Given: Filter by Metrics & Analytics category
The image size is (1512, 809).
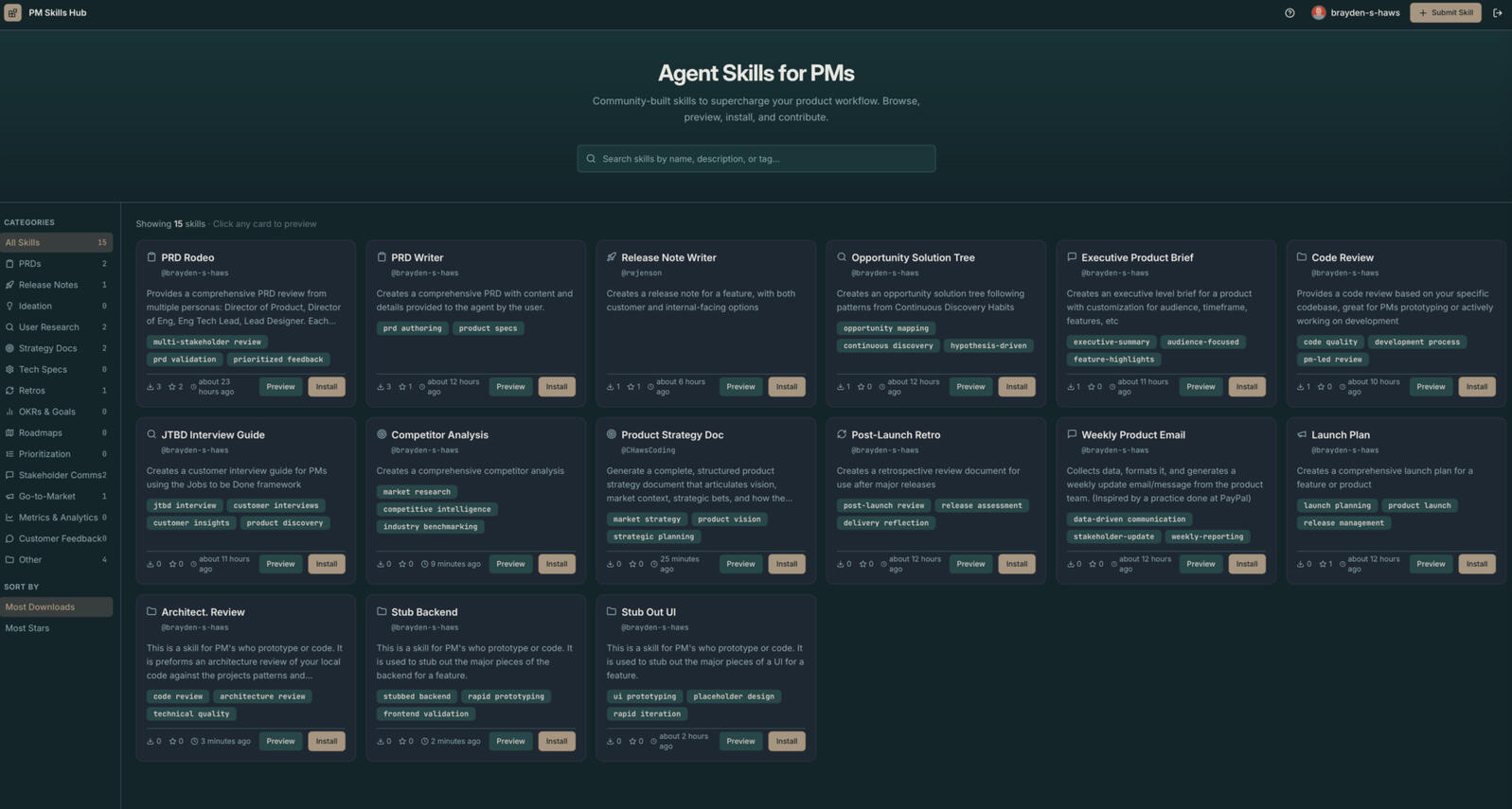Looking at the screenshot, I should pyautogui.click(x=56, y=518).
